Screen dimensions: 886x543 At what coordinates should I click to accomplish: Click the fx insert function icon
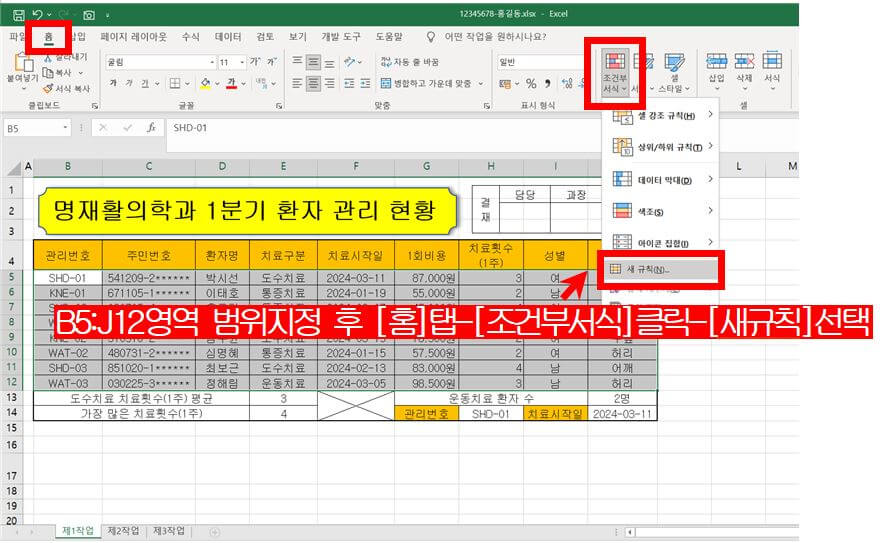tap(151, 128)
